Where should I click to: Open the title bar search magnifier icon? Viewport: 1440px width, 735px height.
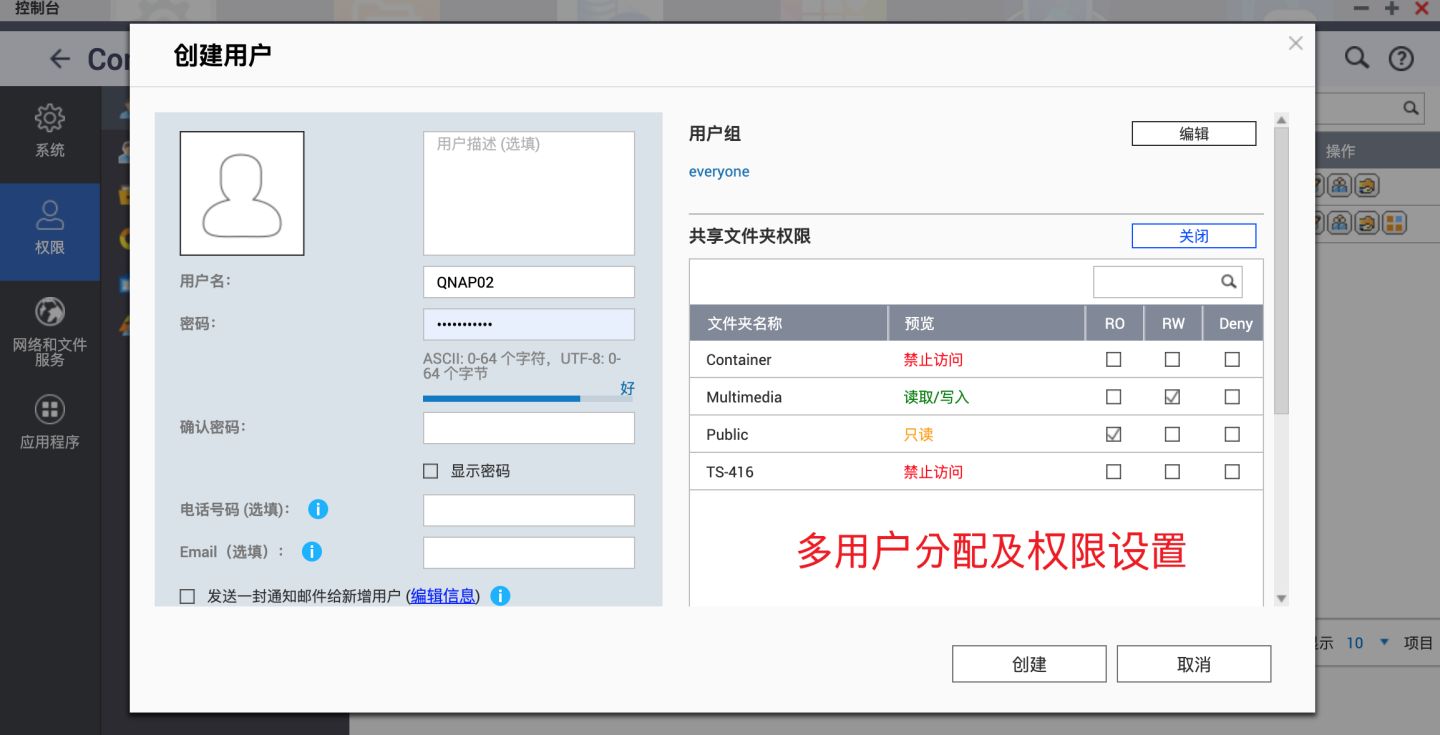pyautogui.click(x=1356, y=58)
